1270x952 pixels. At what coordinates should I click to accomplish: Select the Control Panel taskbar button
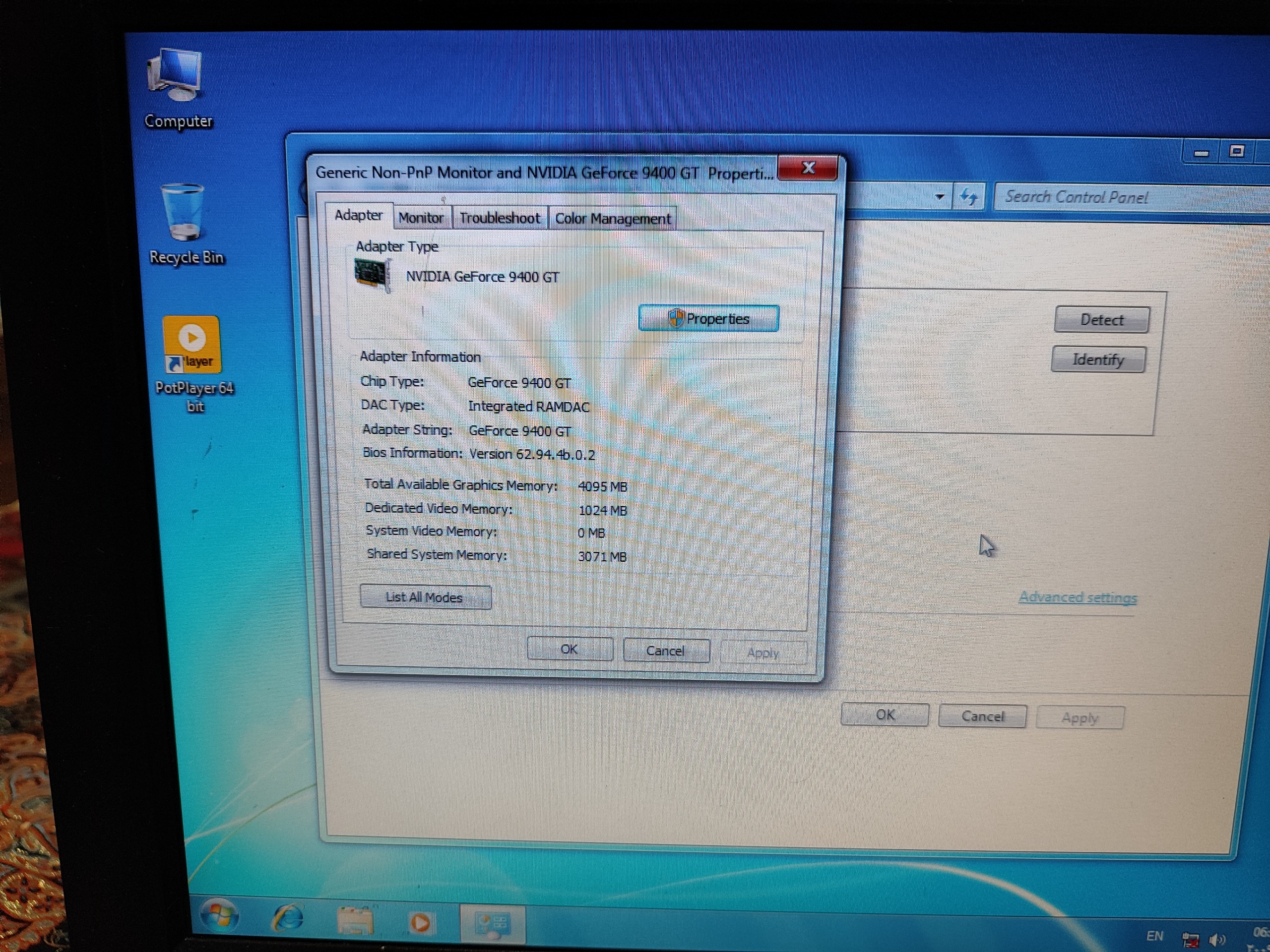pyautogui.click(x=493, y=924)
